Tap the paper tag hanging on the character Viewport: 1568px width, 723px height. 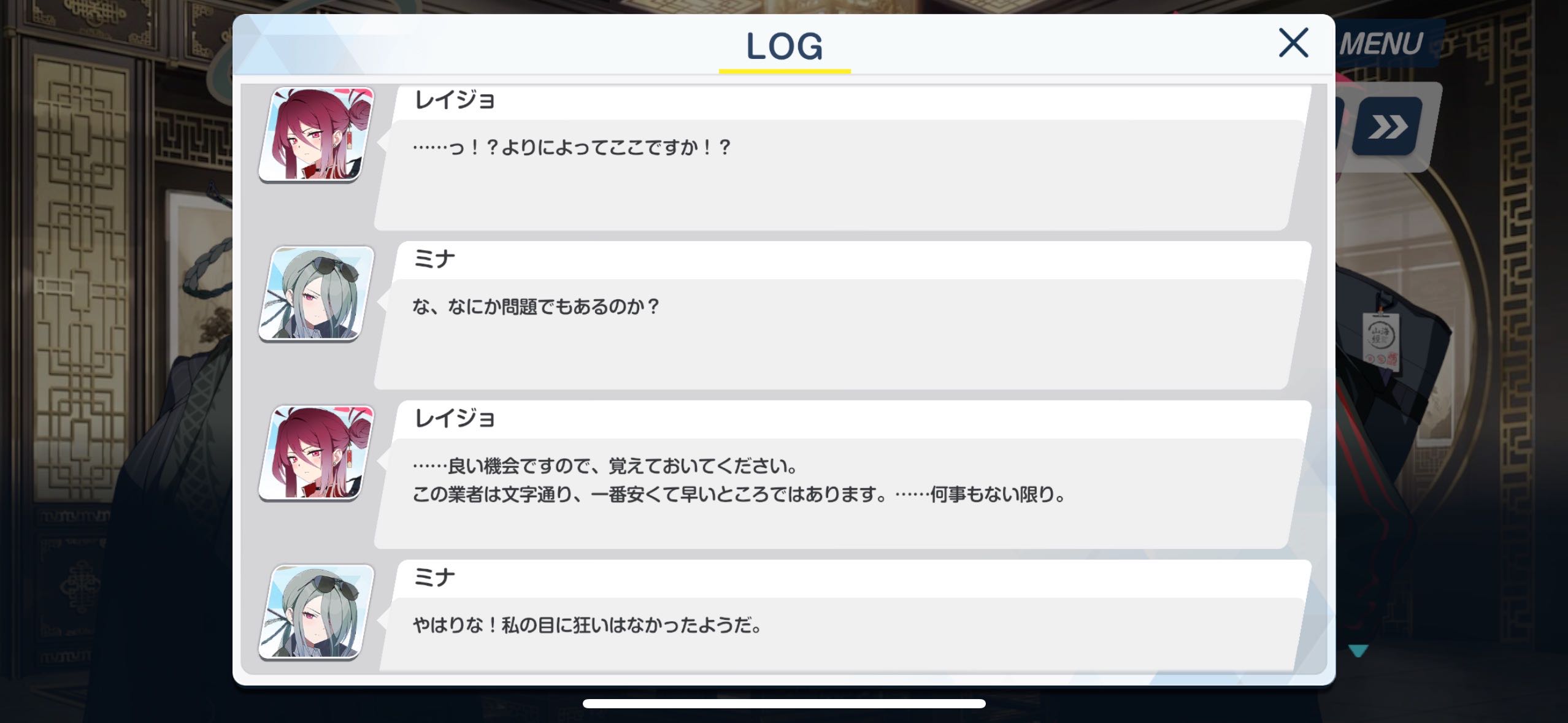tap(1381, 341)
